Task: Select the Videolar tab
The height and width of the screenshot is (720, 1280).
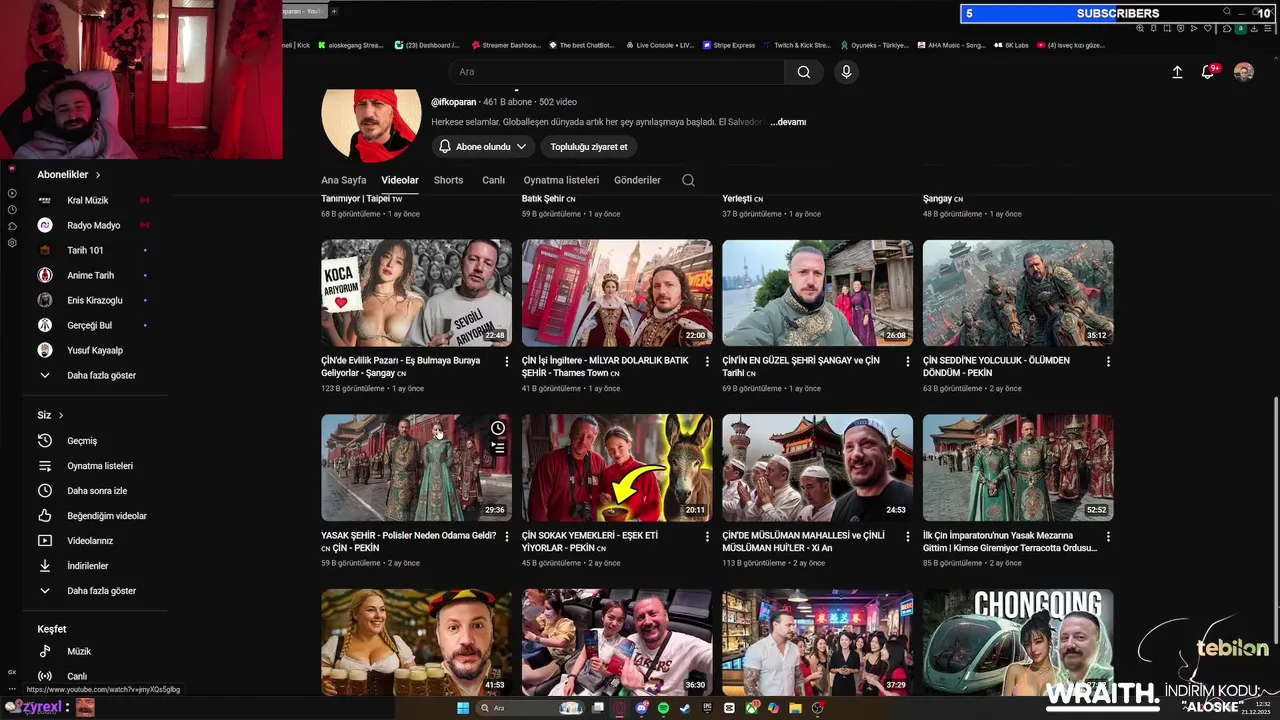Action: [400, 180]
